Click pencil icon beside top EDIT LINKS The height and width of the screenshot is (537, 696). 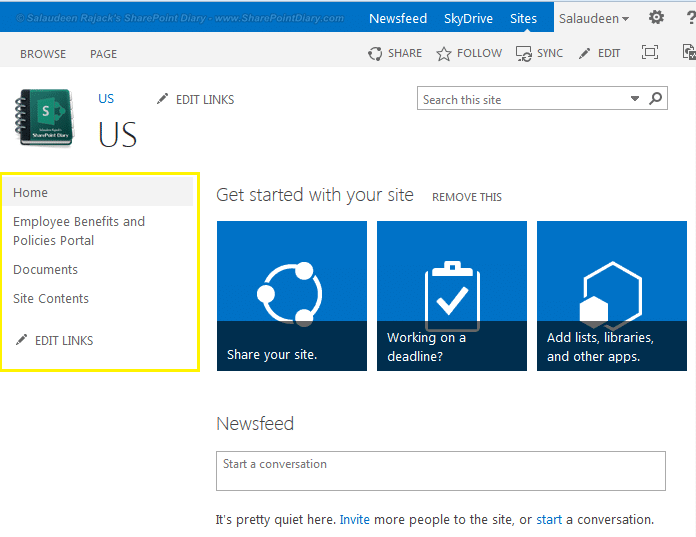click(162, 99)
